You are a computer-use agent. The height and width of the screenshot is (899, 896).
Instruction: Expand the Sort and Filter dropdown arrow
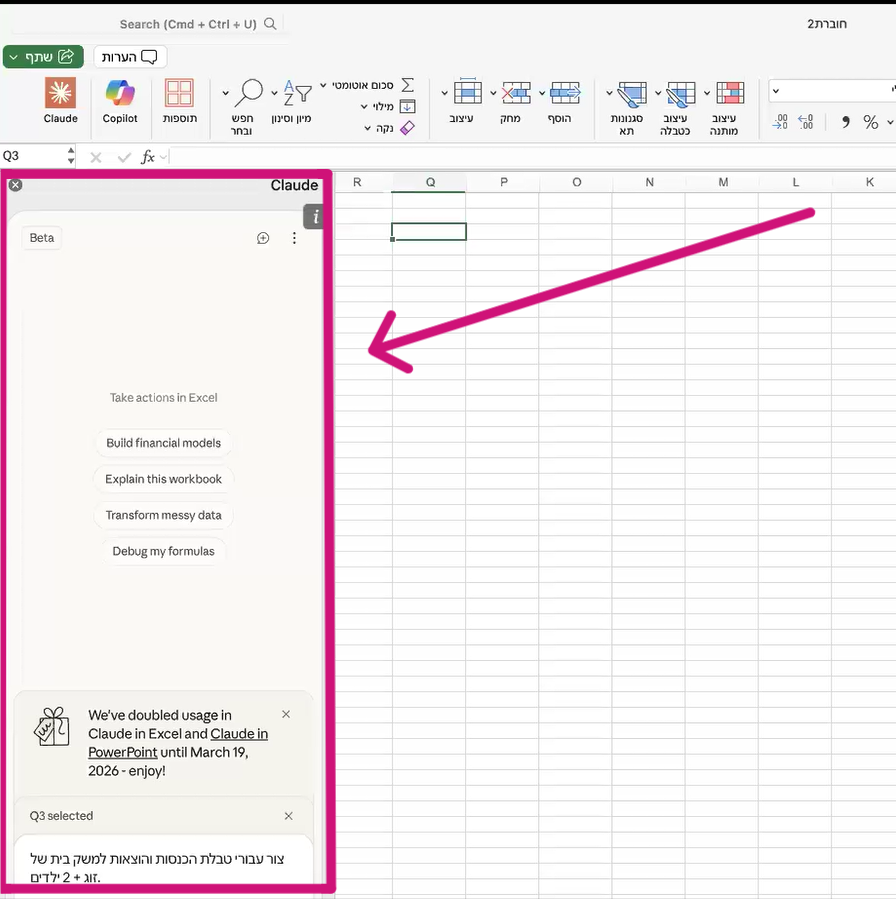point(274,93)
